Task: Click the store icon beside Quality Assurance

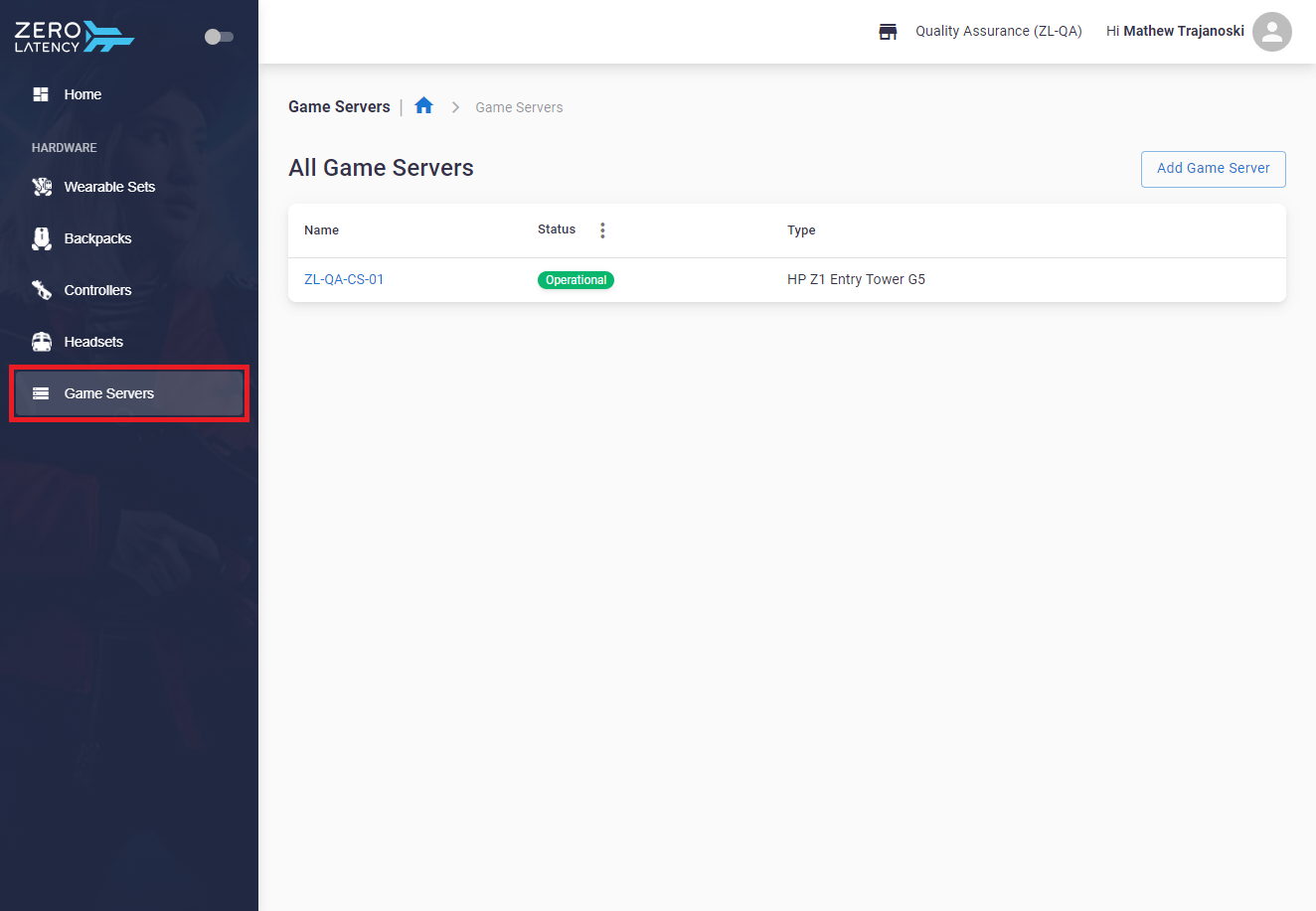Action: click(x=888, y=32)
